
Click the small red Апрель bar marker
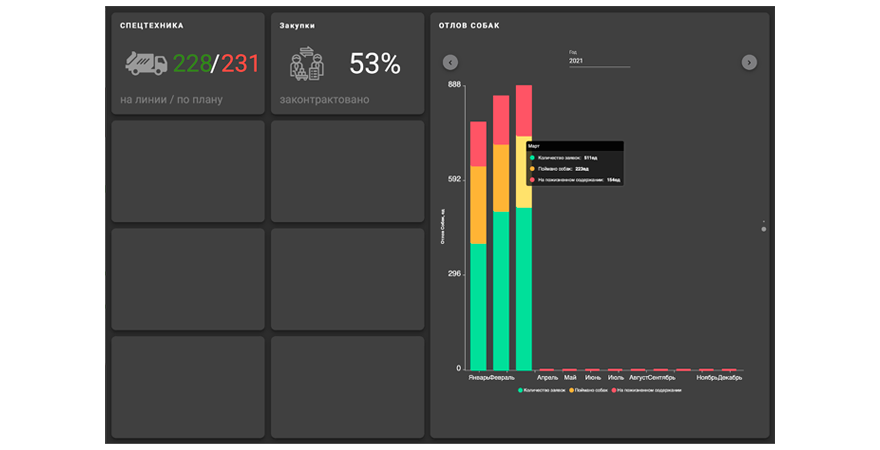[547, 369]
